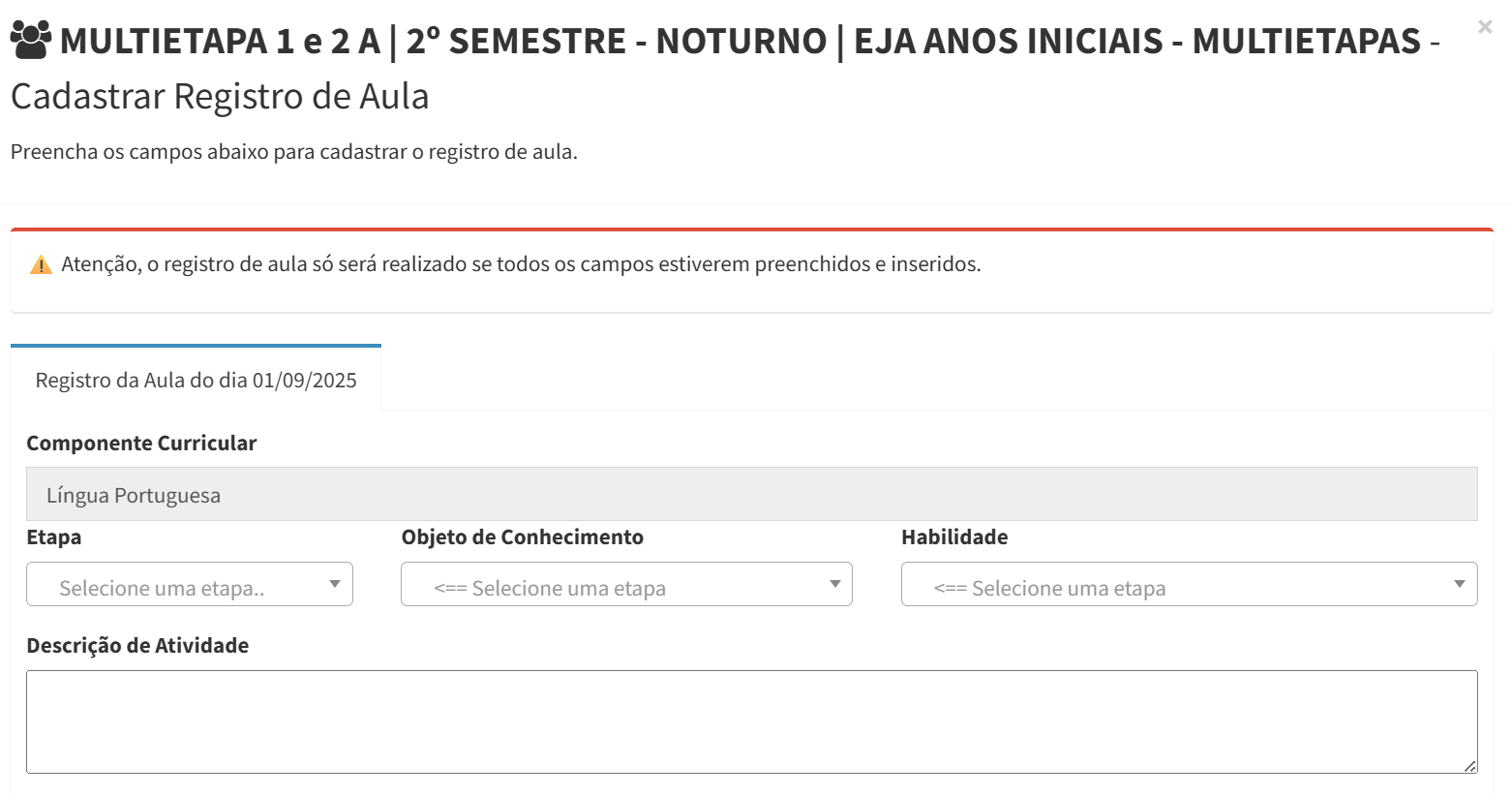Expand the Habilidade dropdown
The image size is (1512, 797).
(x=1189, y=585)
